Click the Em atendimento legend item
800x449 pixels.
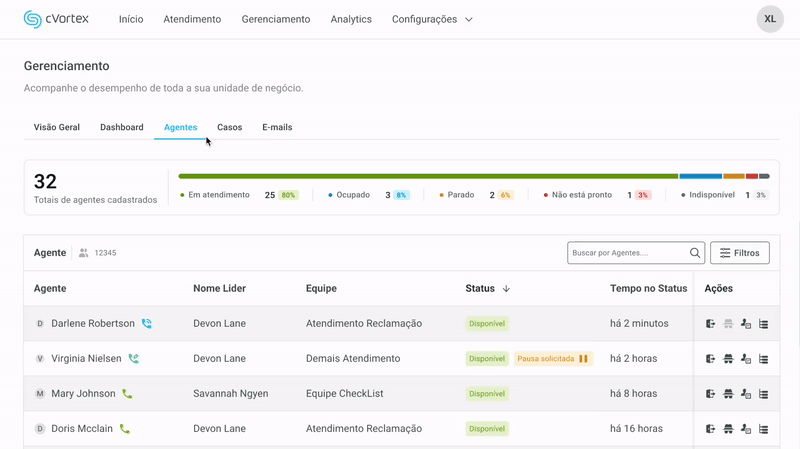(x=239, y=195)
